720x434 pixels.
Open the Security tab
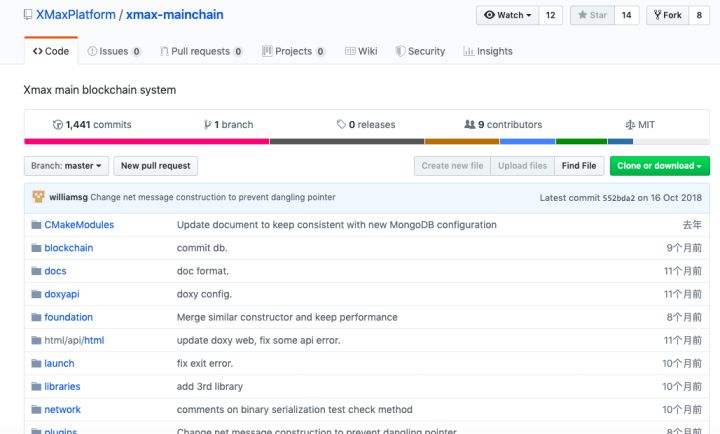click(420, 51)
